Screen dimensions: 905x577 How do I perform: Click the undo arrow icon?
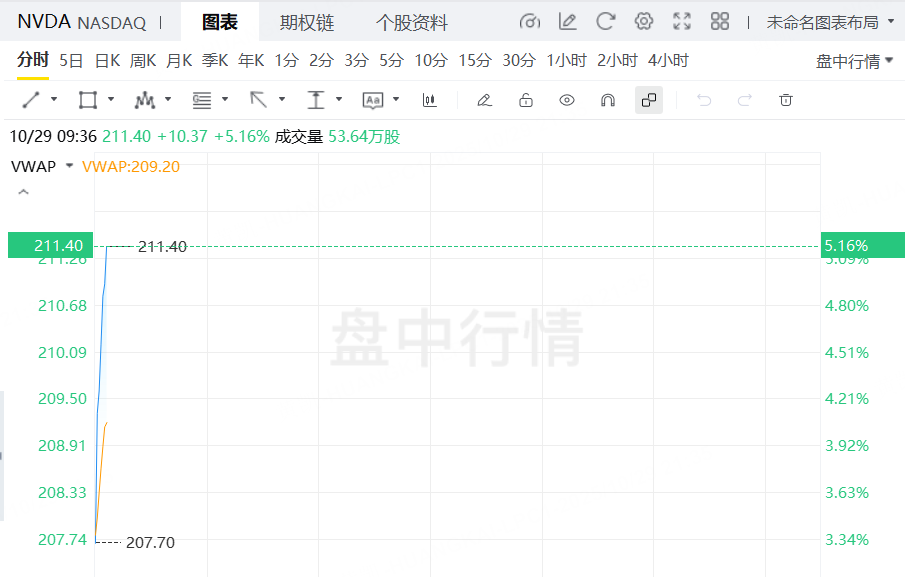pos(704,100)
